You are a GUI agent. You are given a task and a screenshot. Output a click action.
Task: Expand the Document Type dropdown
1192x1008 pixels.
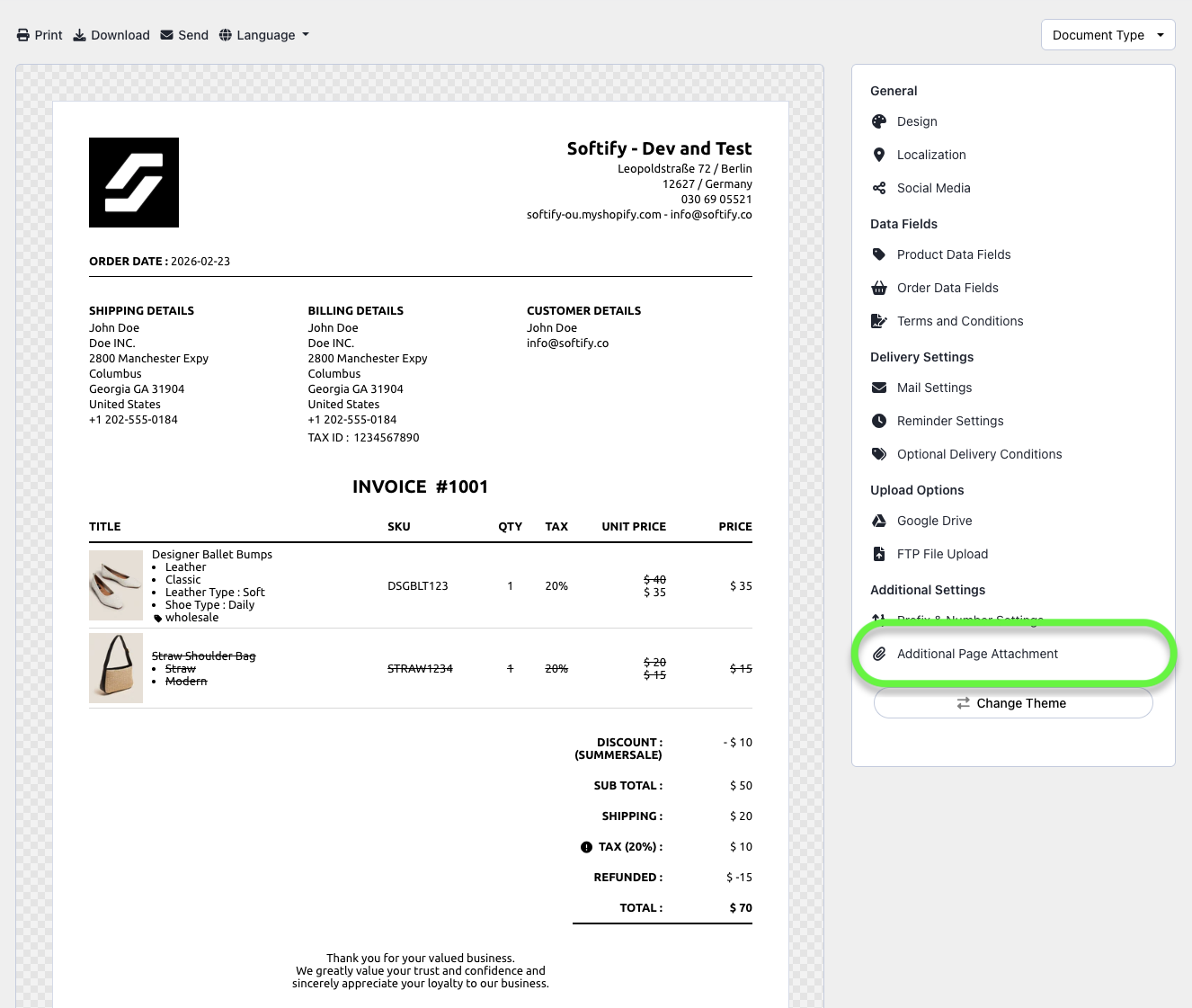click(x=1107, y=35)
